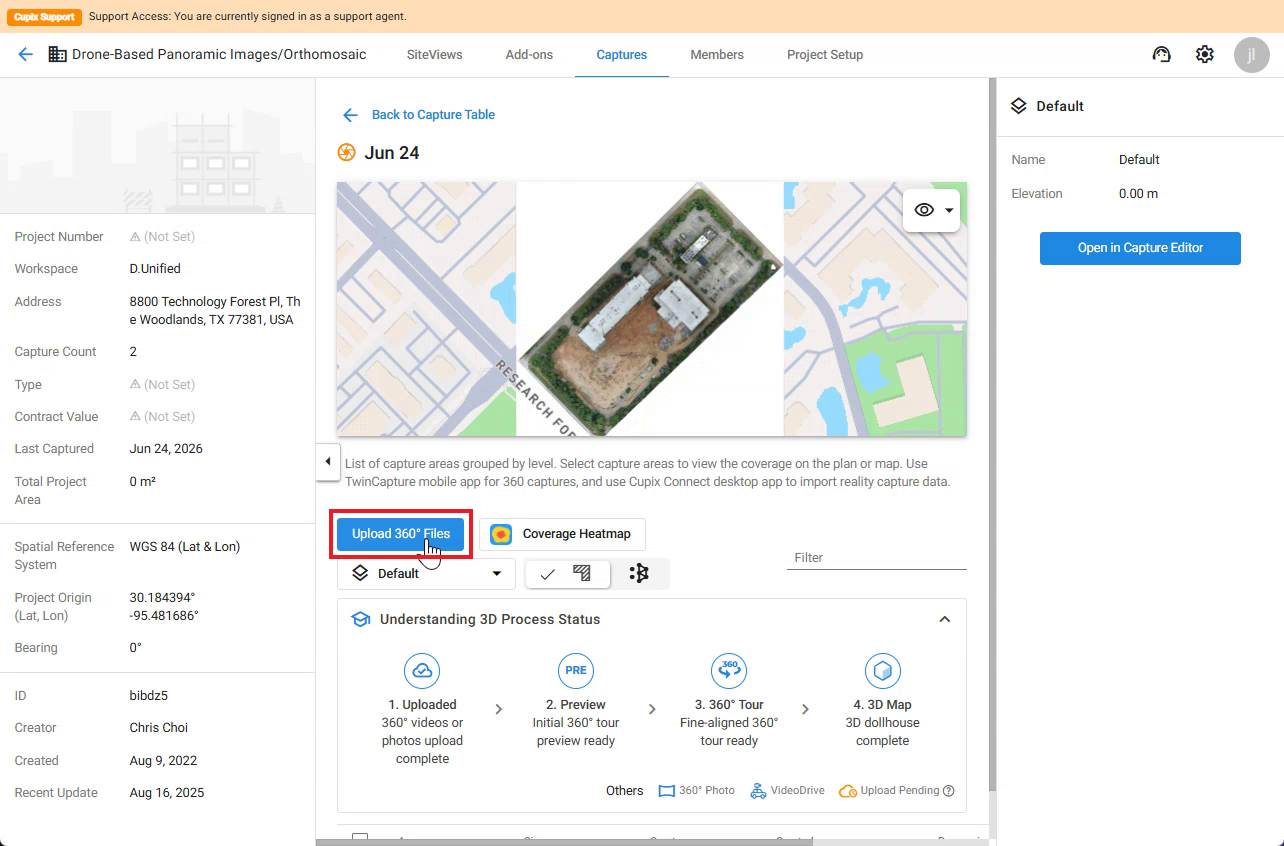Image resolution: width=1284 pixels, height=846 pixels.
Task: Open the Upload Pending help question mark
Action: [x=949, y=791]
